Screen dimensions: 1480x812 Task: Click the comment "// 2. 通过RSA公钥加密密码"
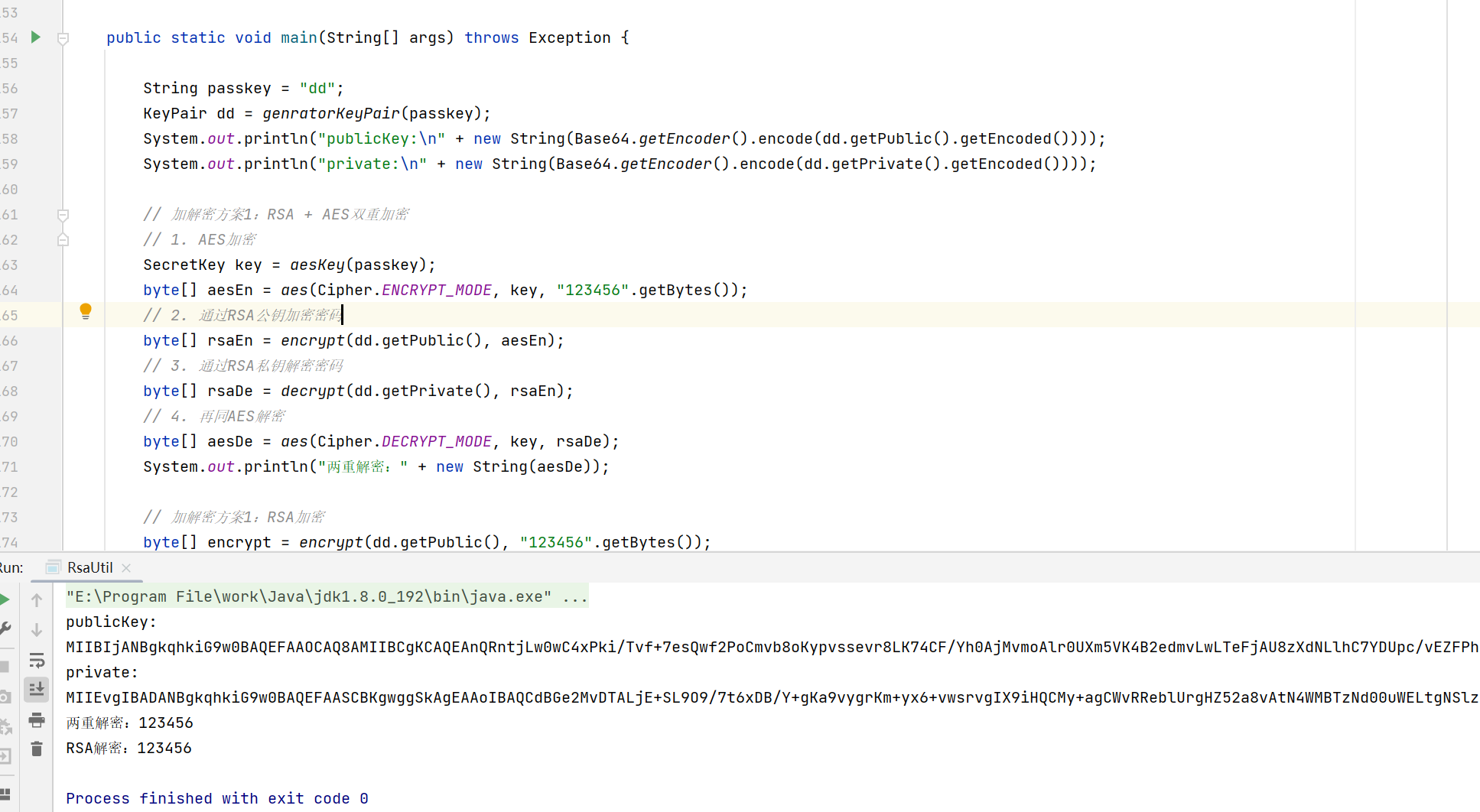pos(242,315)
